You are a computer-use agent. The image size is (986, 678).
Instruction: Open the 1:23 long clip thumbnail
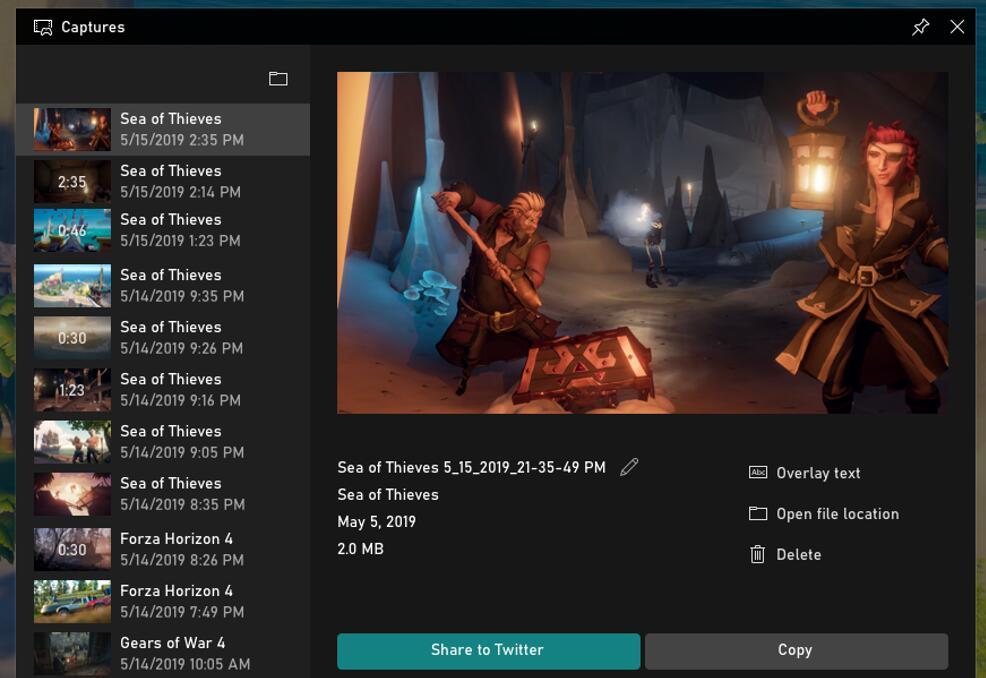pos(72,390)
